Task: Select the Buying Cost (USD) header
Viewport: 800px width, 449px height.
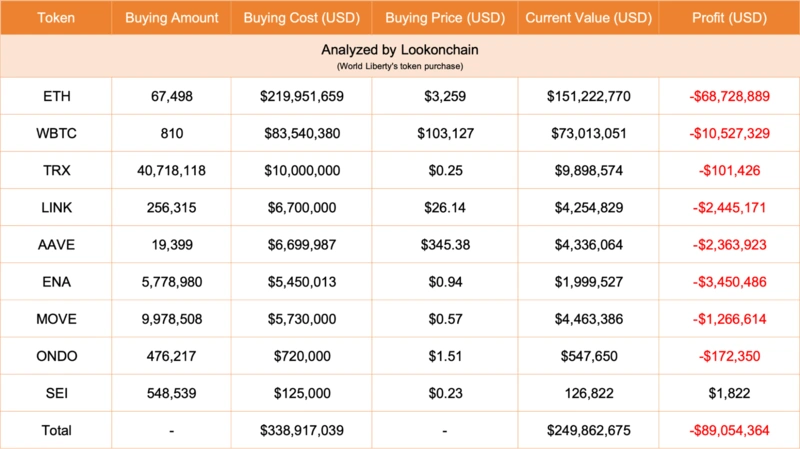Action: pos(301,18)
